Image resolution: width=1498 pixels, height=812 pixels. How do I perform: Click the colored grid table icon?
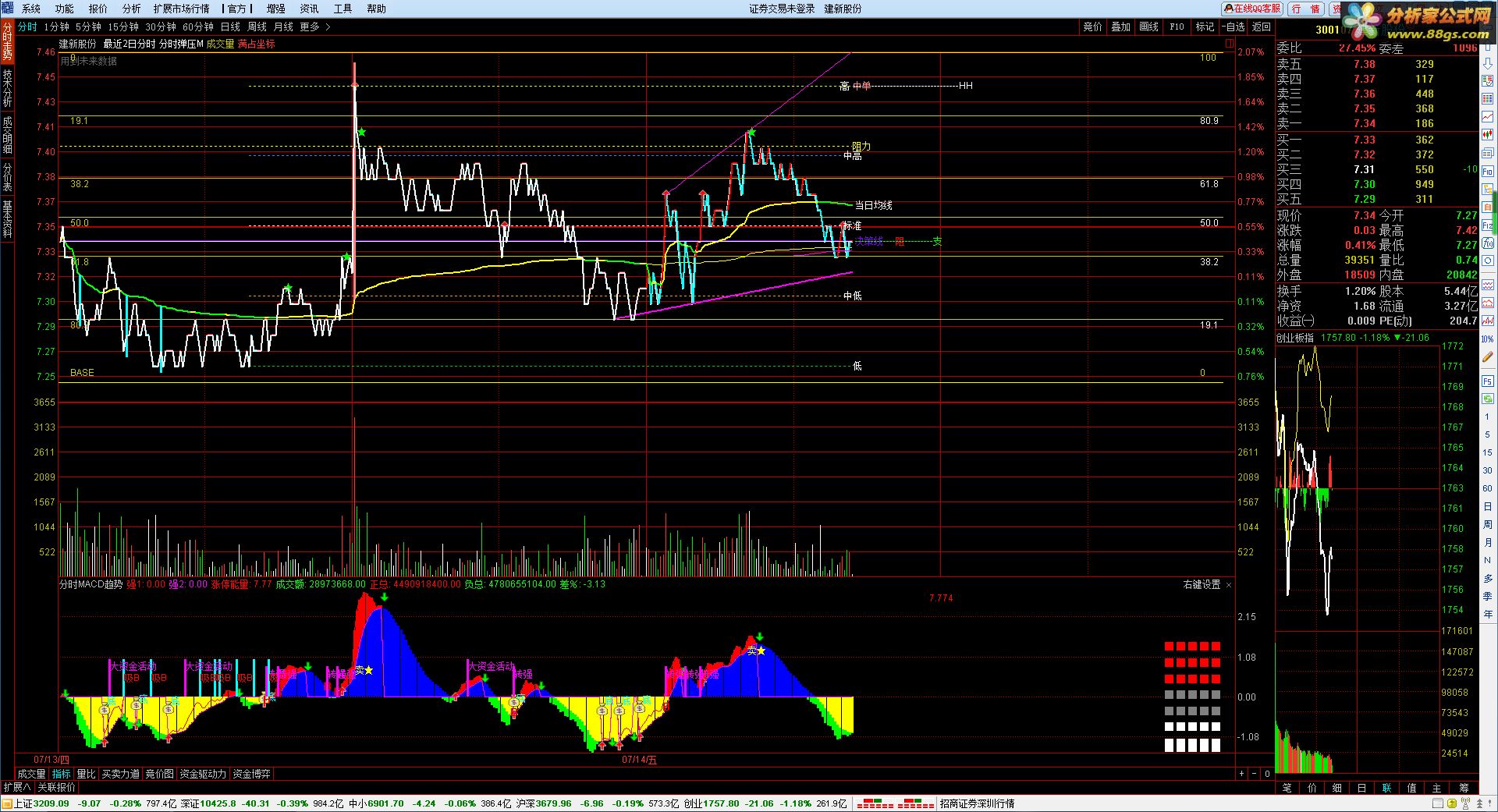click(x=1488, y=98)
